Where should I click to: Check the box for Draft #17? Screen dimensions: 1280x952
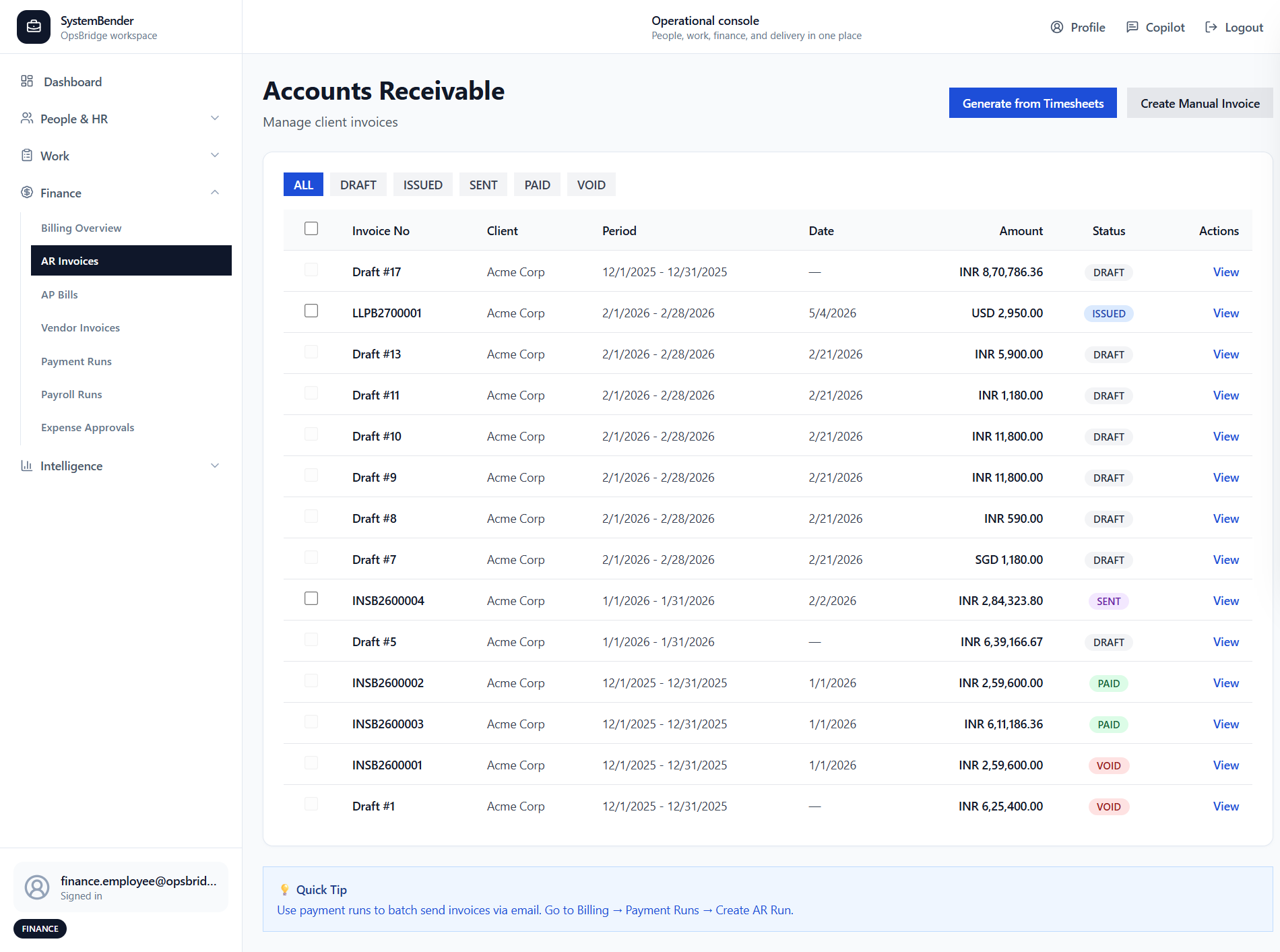coord(311,269)
